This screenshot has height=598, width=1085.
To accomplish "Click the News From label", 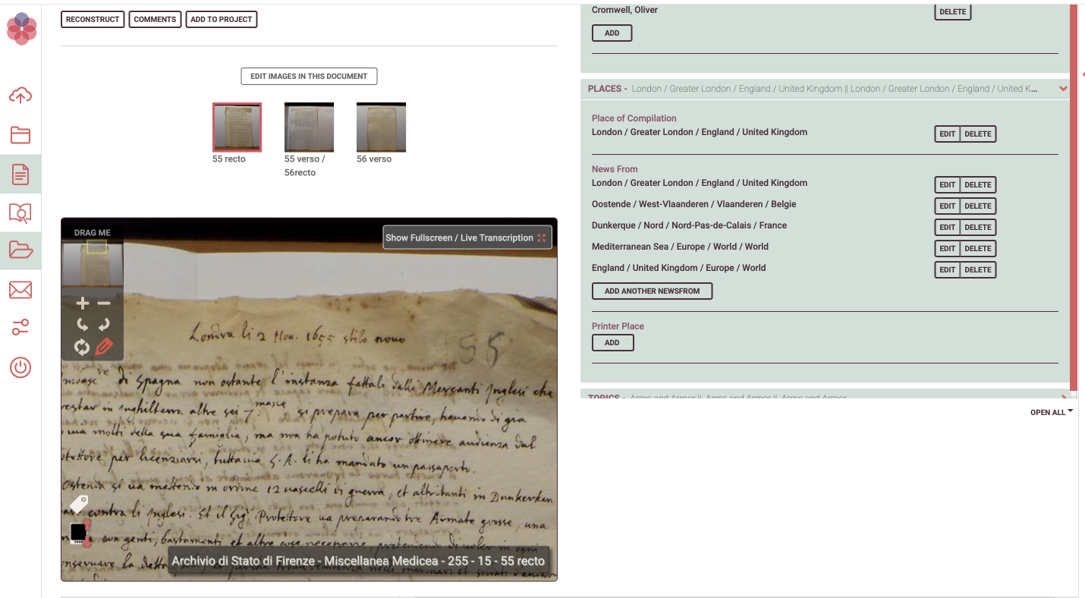I will point(614,169).
